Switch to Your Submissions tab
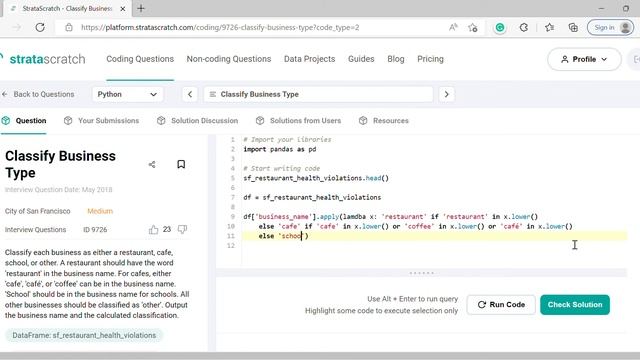Image resolution: width=640 pixels, height=360 pixels. [x=102, y=121]
